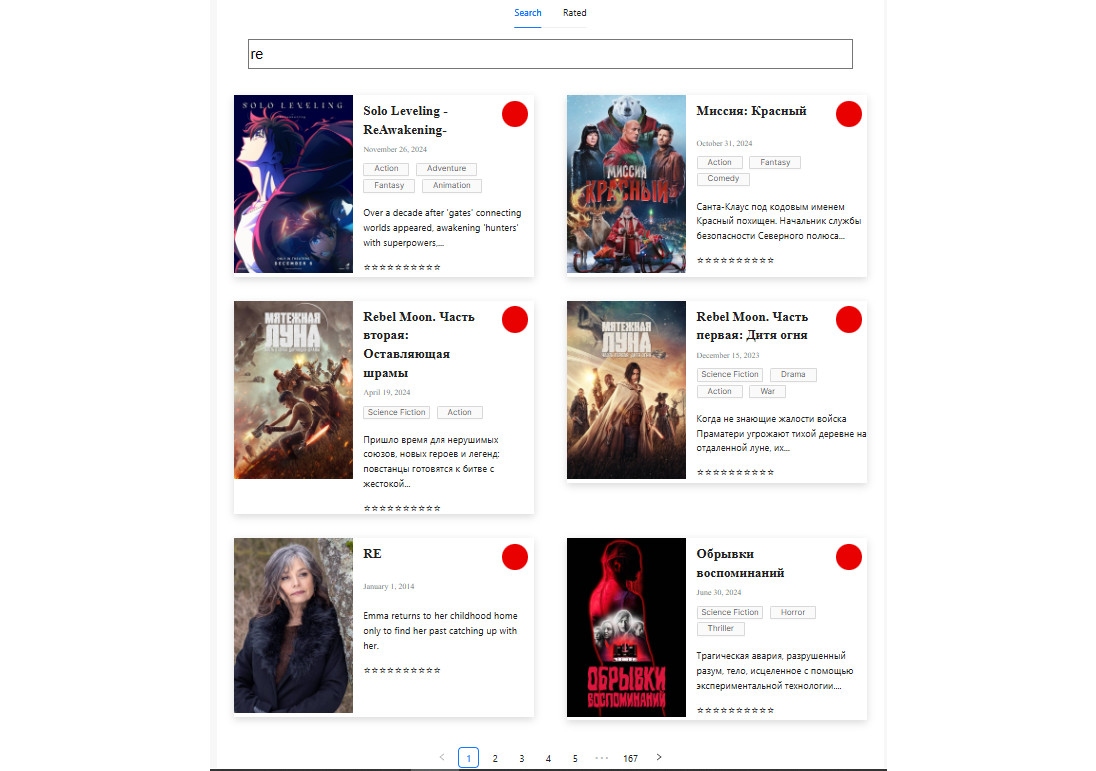
Task: Click the November 26, 2024 release date
Action: 395,150
